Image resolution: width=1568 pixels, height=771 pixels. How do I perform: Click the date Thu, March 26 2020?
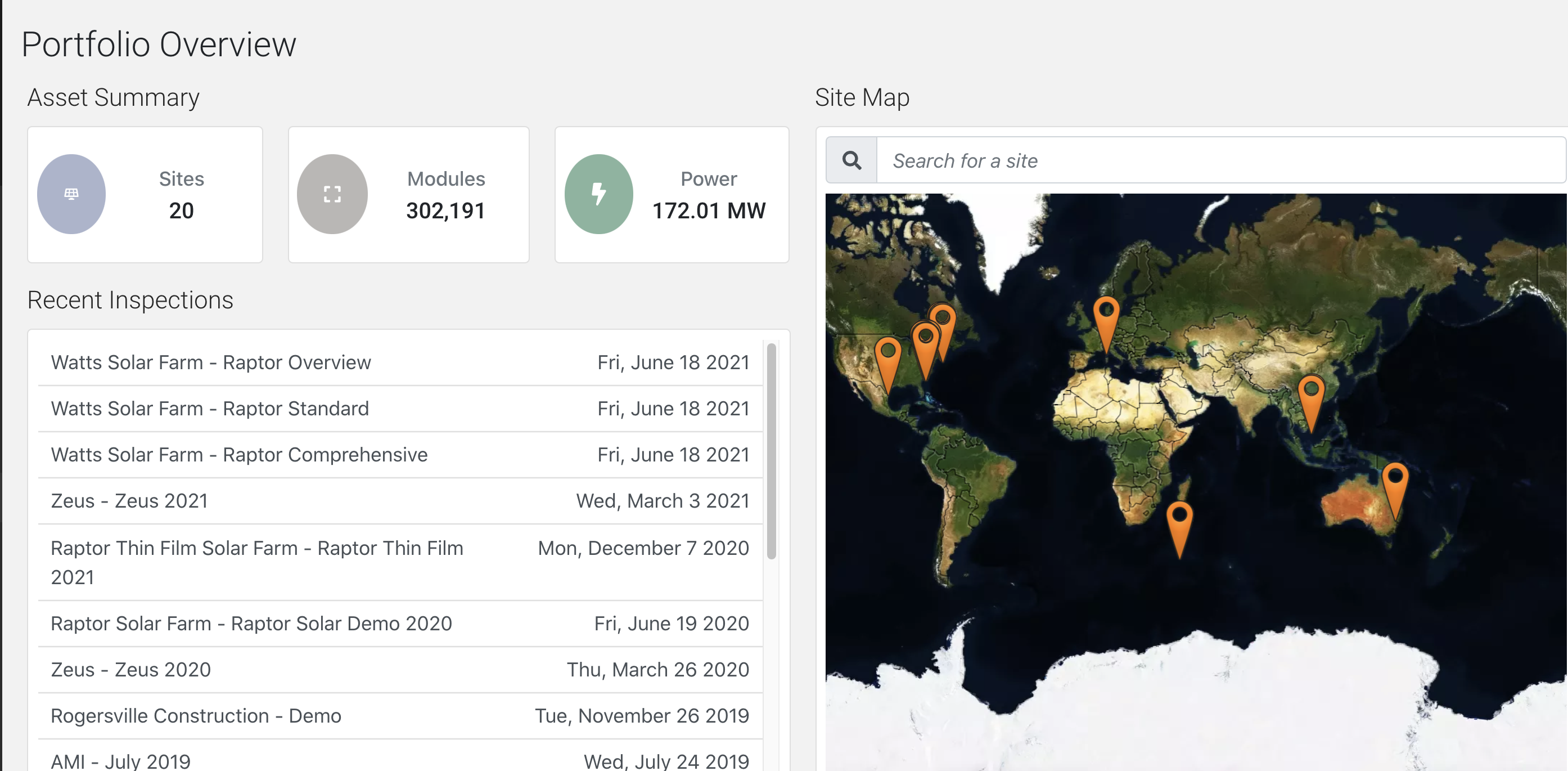(657, 670)
